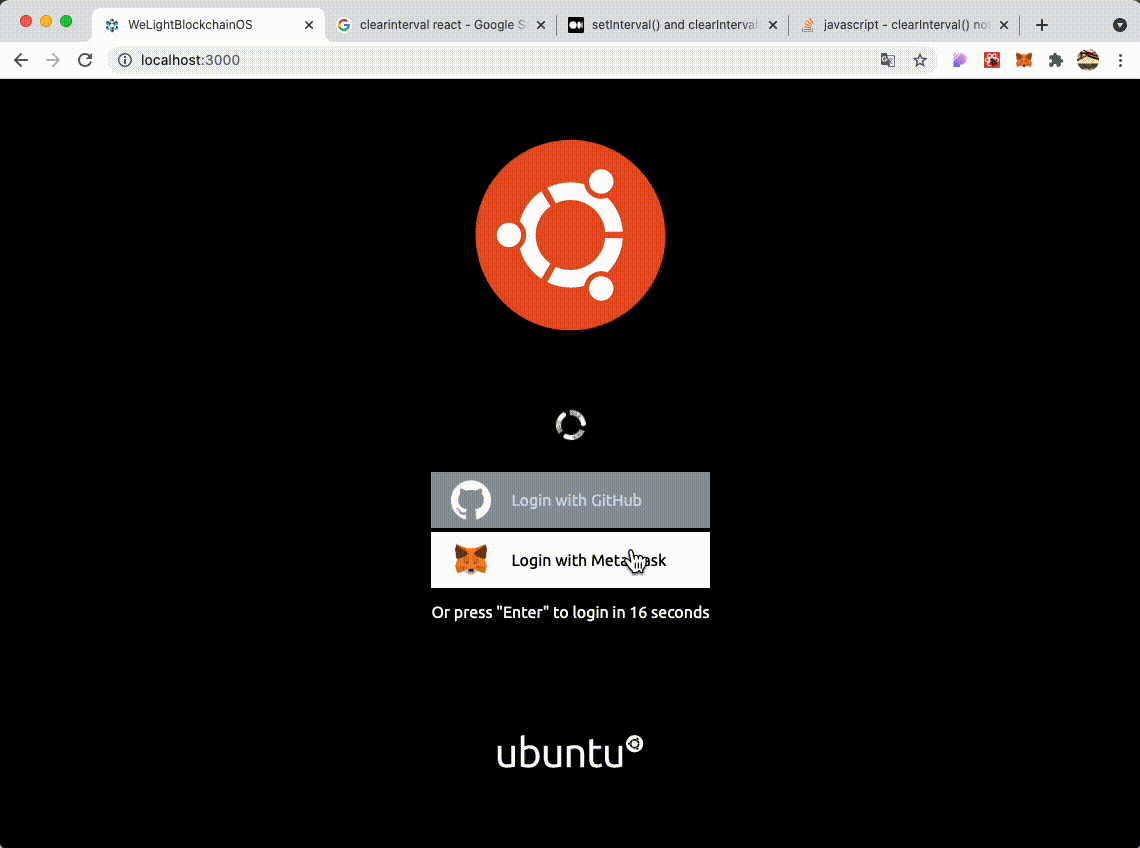Click the Login with MetaMask button
This screenshot has width=1140, height=848.
(570, 560)
